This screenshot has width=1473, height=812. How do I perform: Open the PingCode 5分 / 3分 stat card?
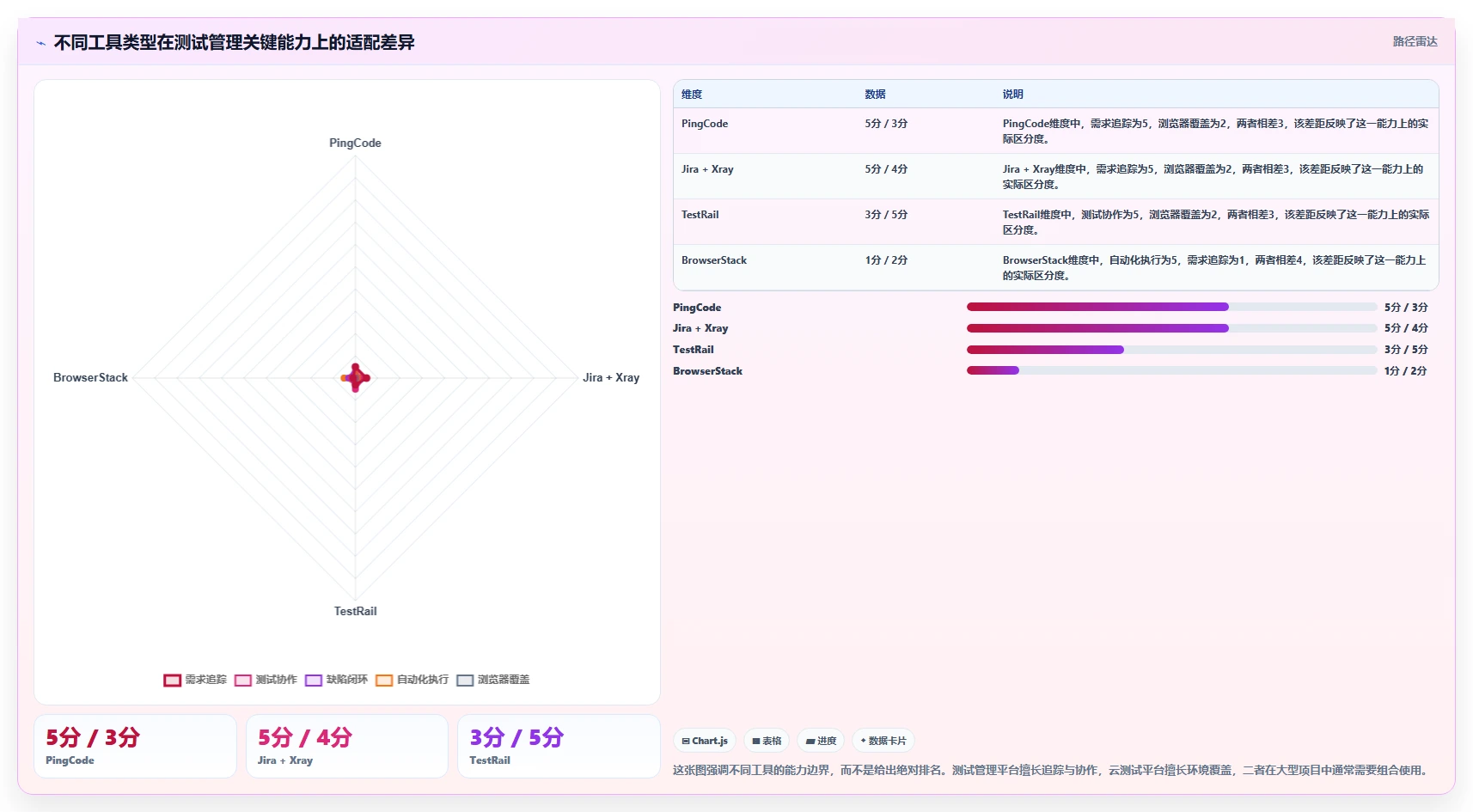pyautogui.click(x=135, y=747)
